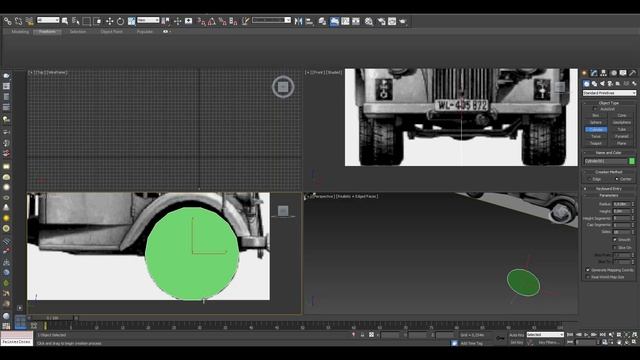This screenshot has width=640, height=360.
Task: Click the Edit Named Selection Sets icon
Action: (245, 21)
